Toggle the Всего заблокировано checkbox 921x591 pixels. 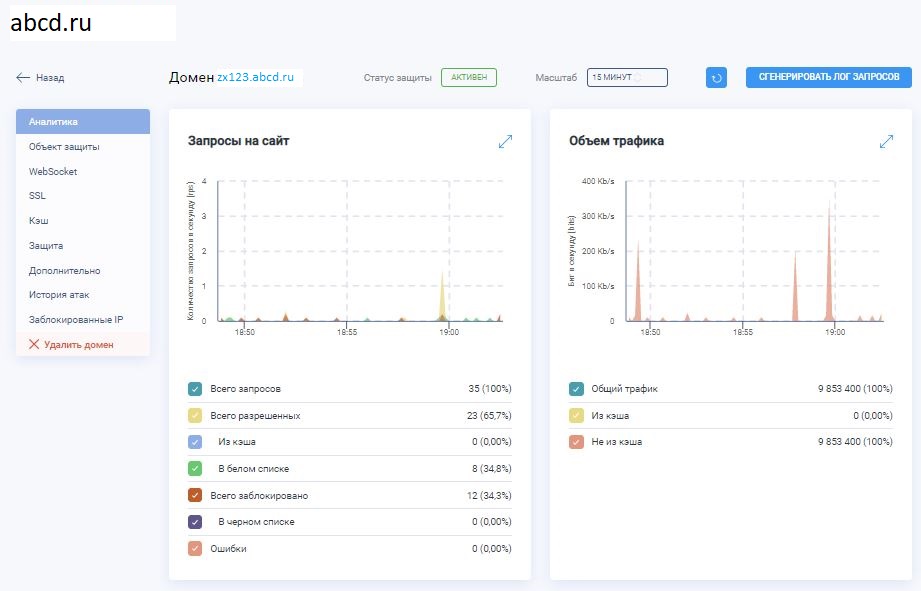point(195,495)
